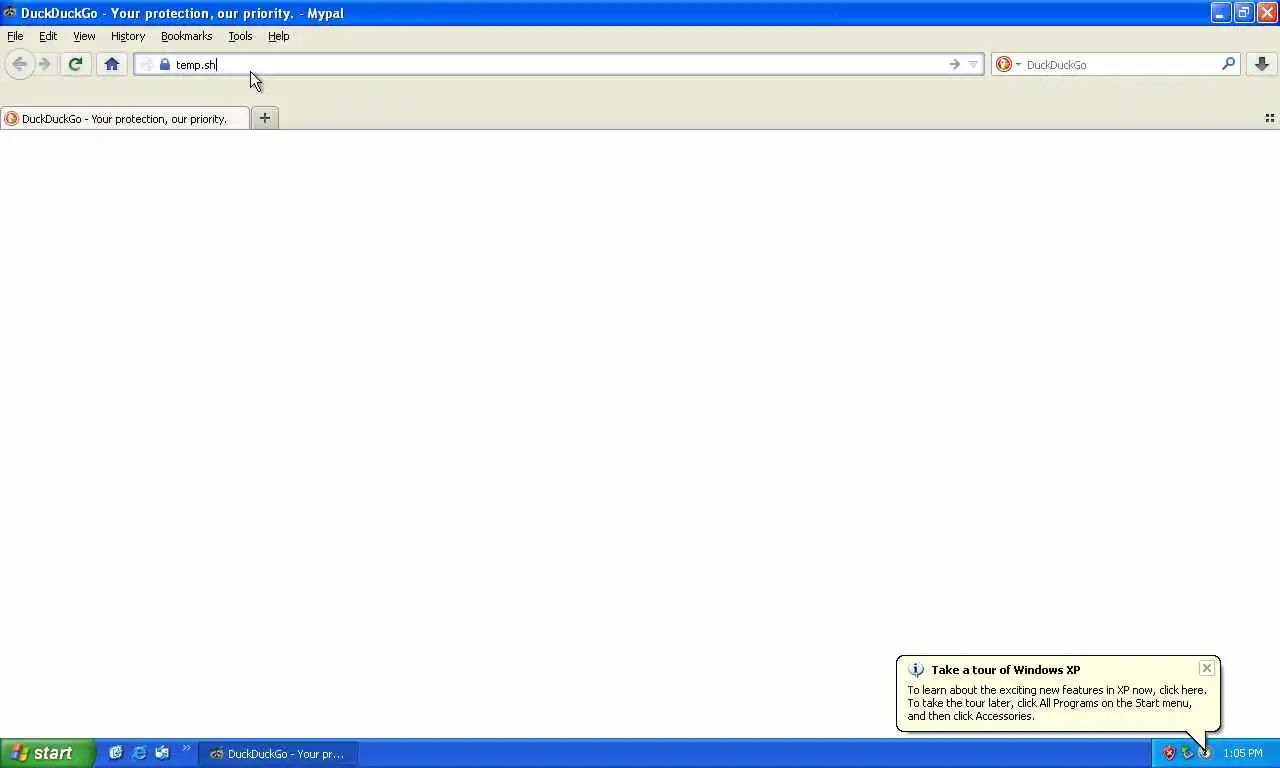This screenshot has width=1280, height=768.
Task: Click the Go arrow in address bar
Action: click(x=954, y=64)
